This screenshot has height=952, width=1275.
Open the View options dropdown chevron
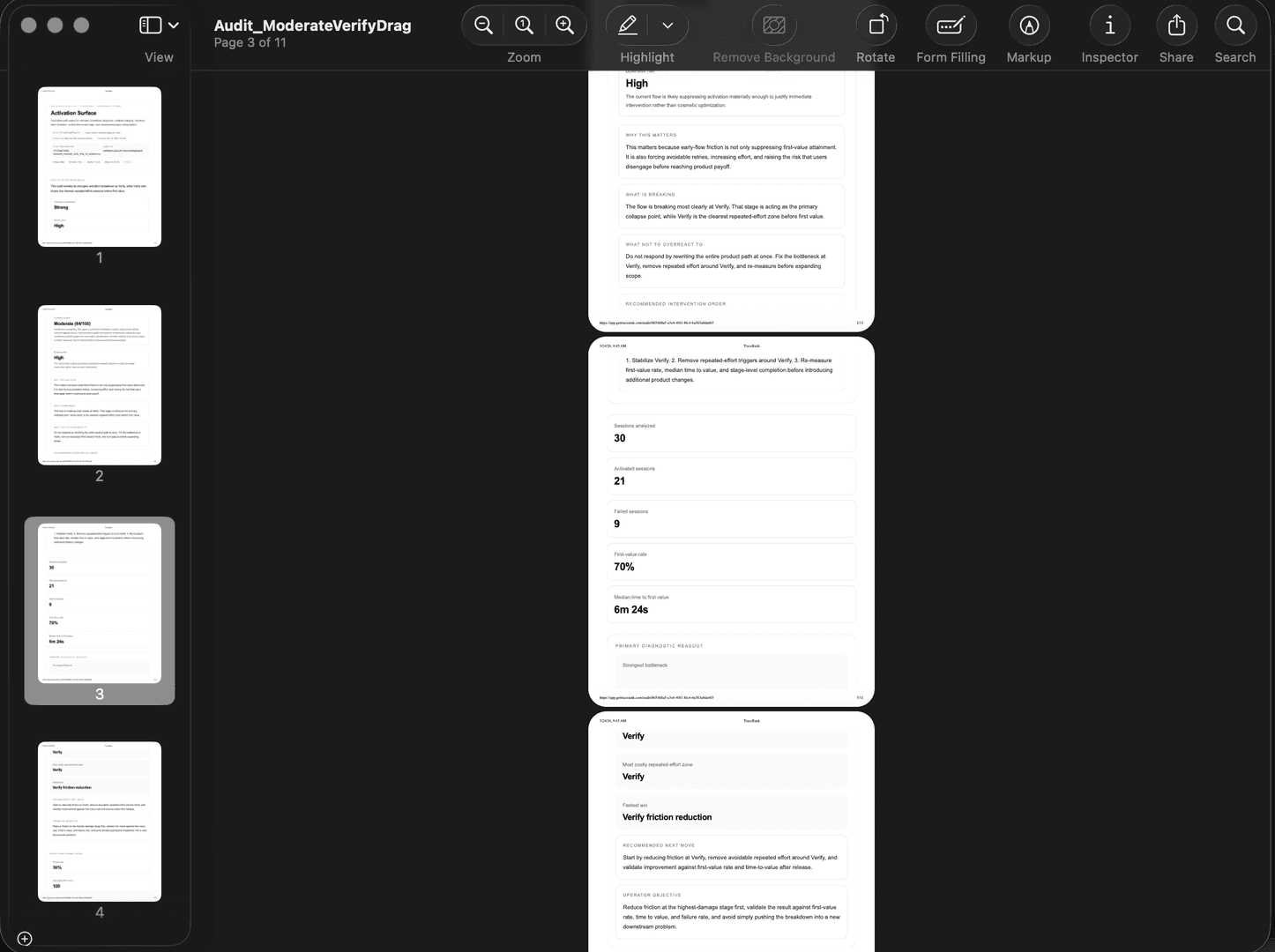(x=174, y=26)
